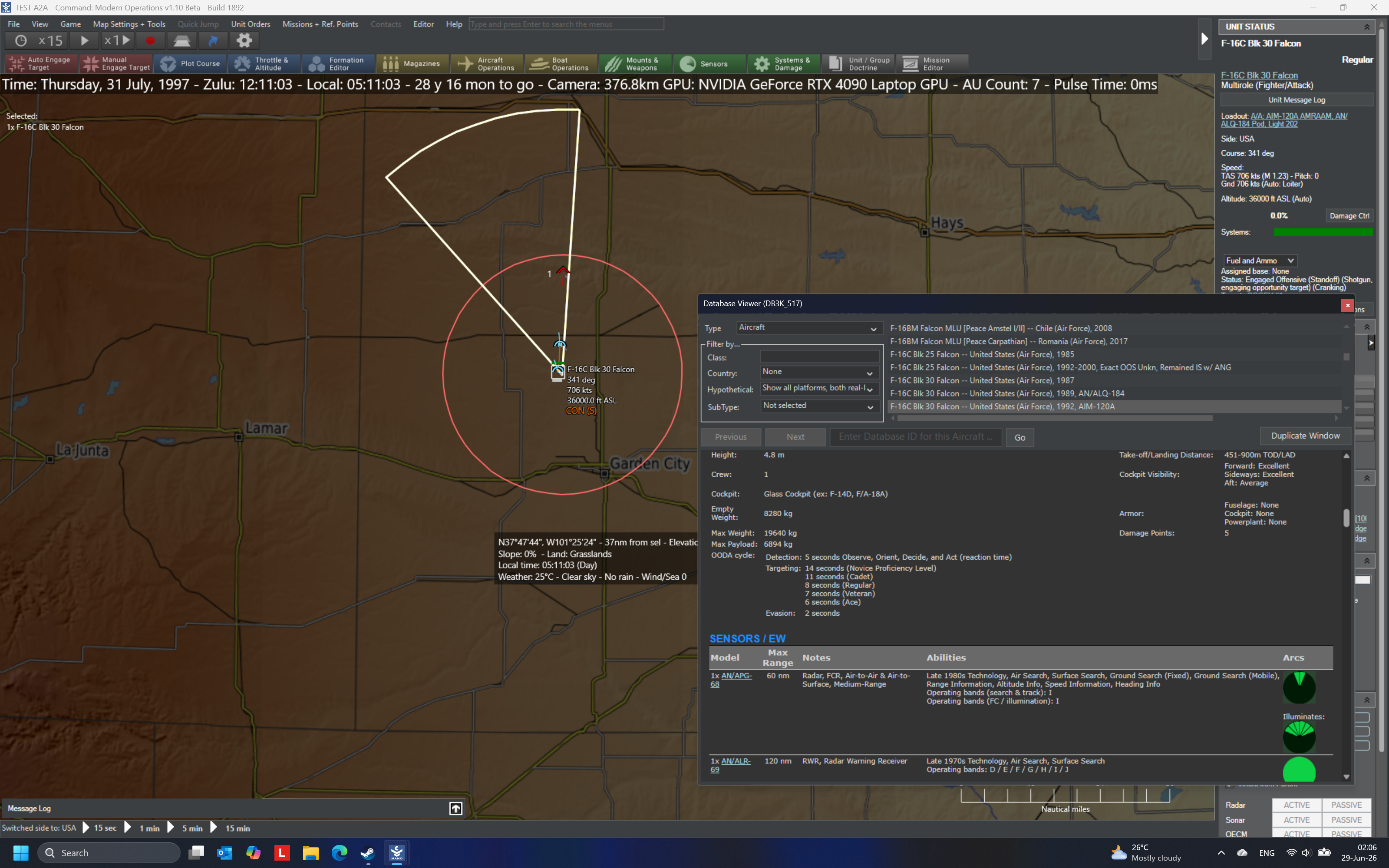Click the Enter Database ID input field
This screenshot has width=1389, height=868.
(x=915, y=437)
